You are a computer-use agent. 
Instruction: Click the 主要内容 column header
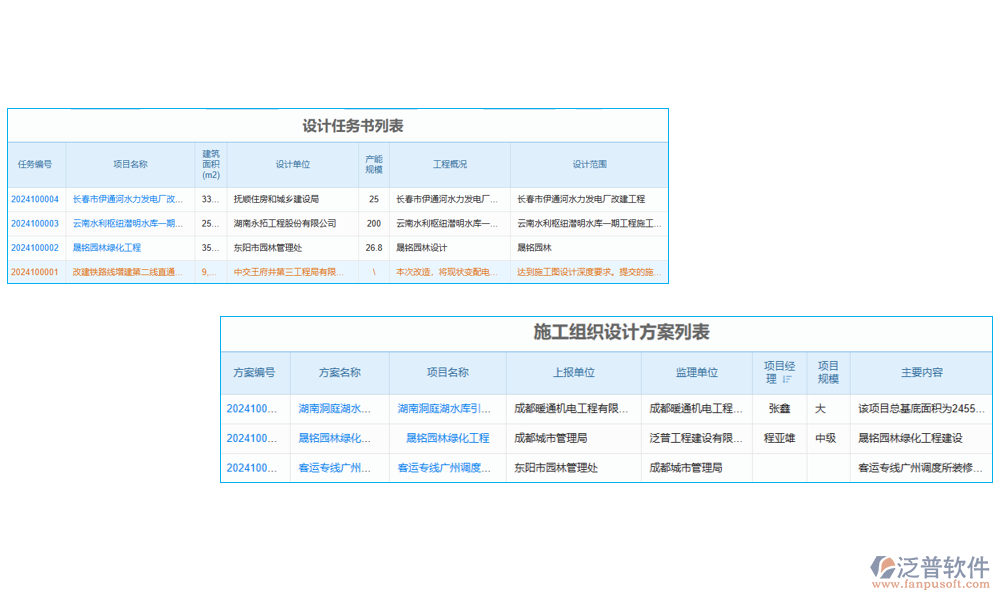point(921,372)
